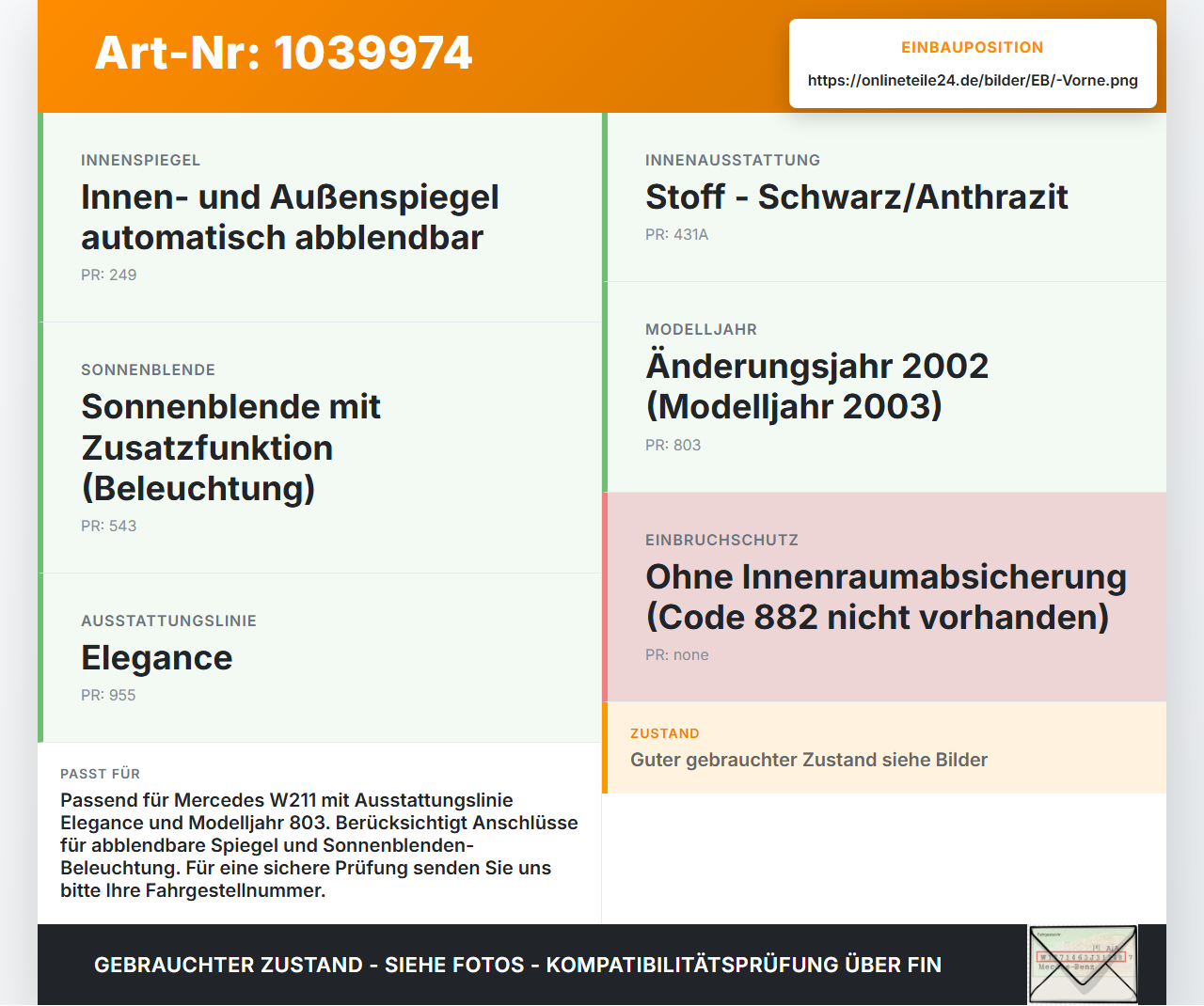Click the SONNENBLENDE category label

(149, 369)
